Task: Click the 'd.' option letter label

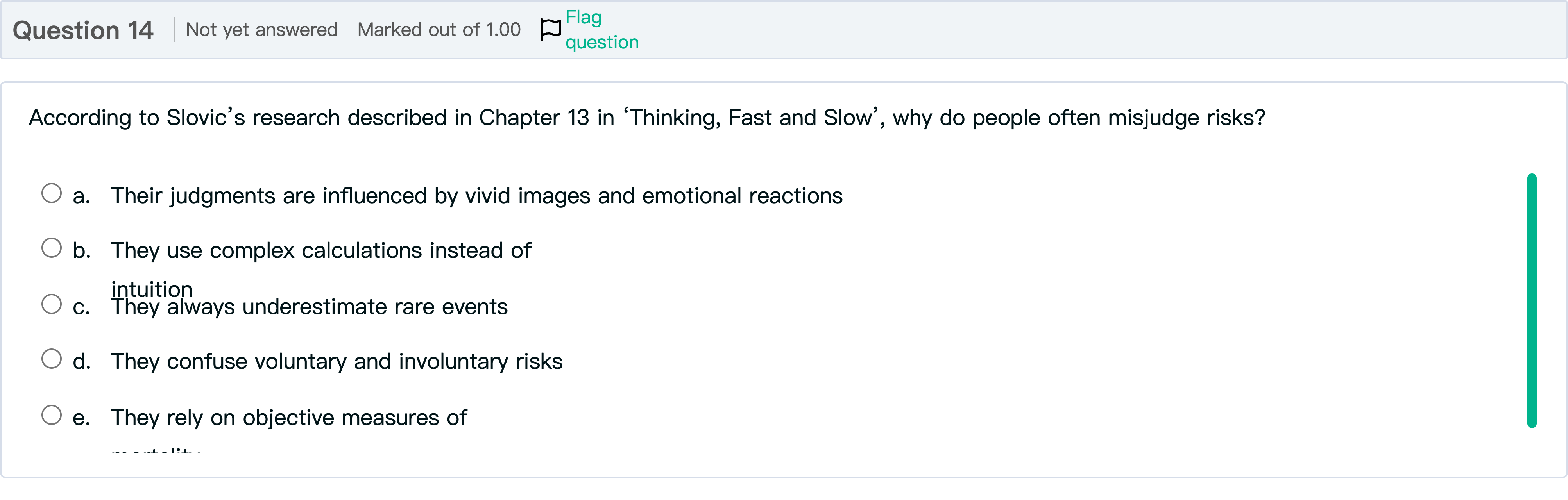Action: (x=82, y=362)
